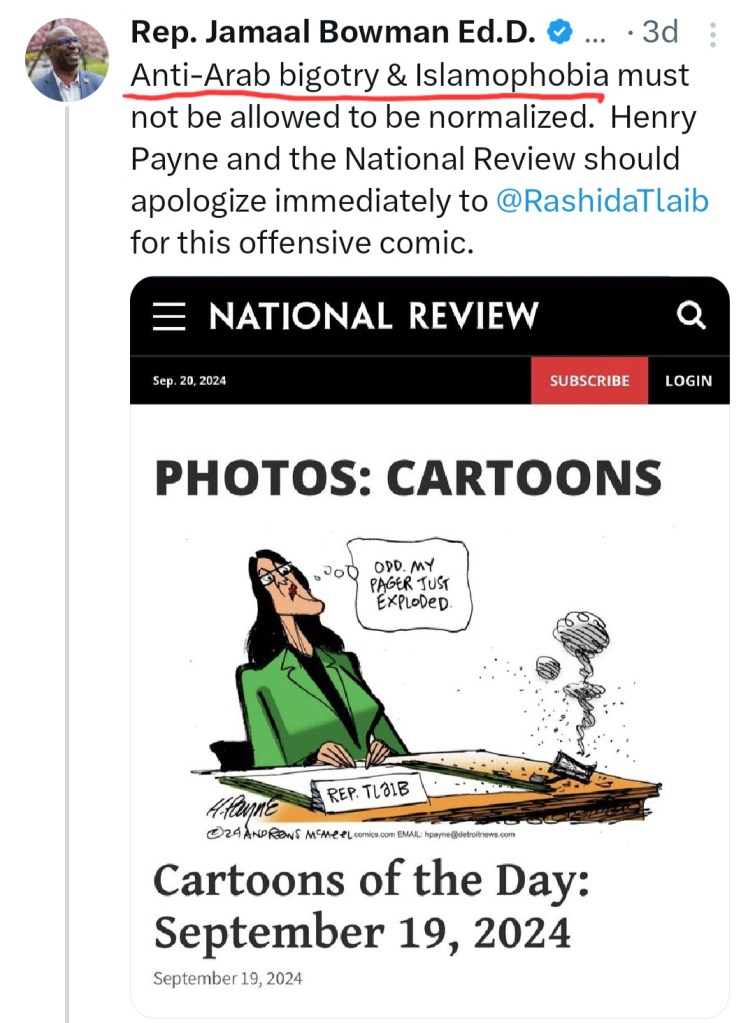Open the @RashidaTlaib mention

pyautogui.click(x=602, y=201)
